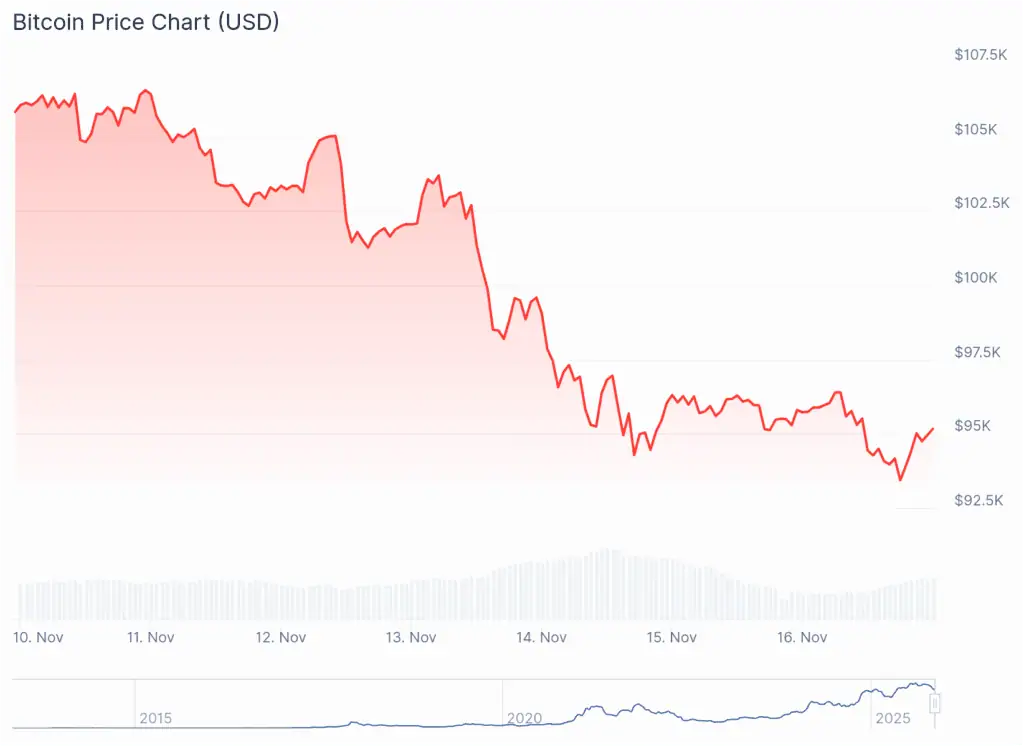Click the 14. Nov date label
Viewport: 1024px width, 747px height.
[x=542, y=637]
